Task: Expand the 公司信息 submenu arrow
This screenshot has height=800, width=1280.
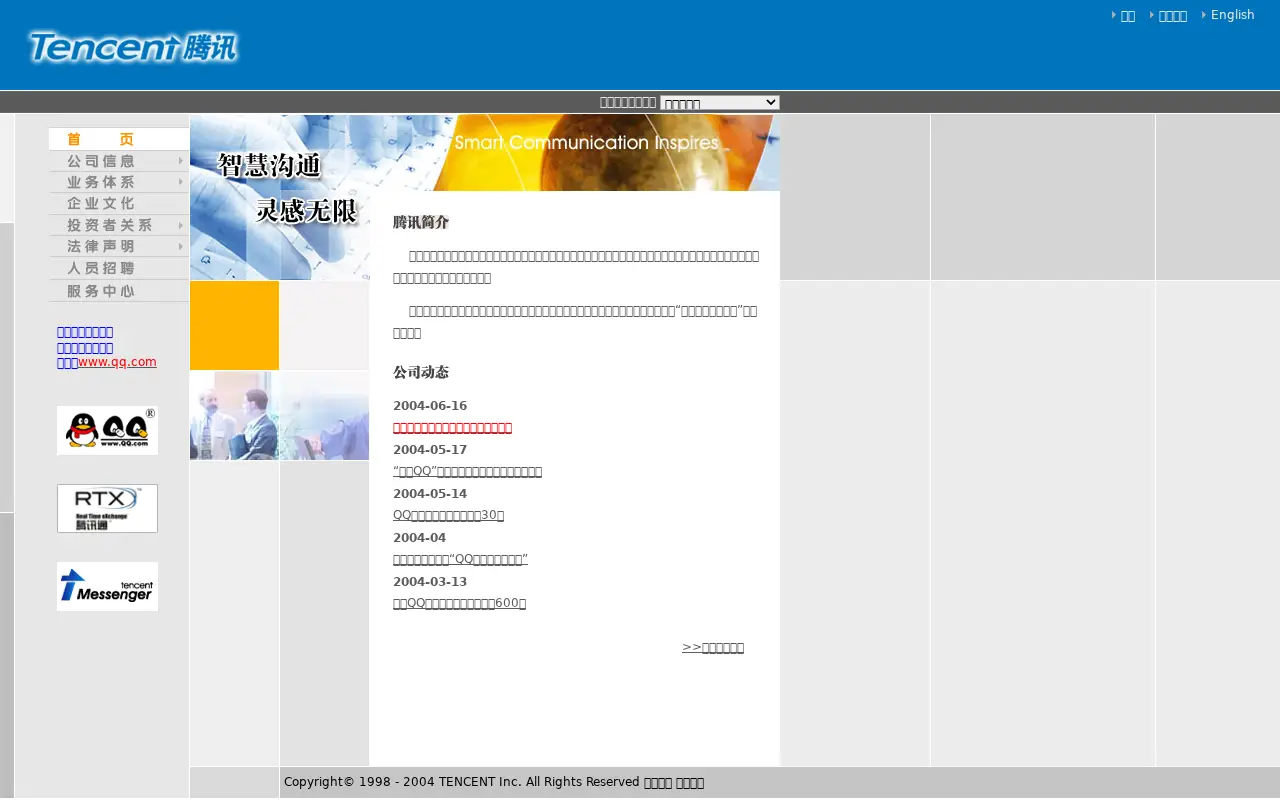Action: [x=181, y=161]
